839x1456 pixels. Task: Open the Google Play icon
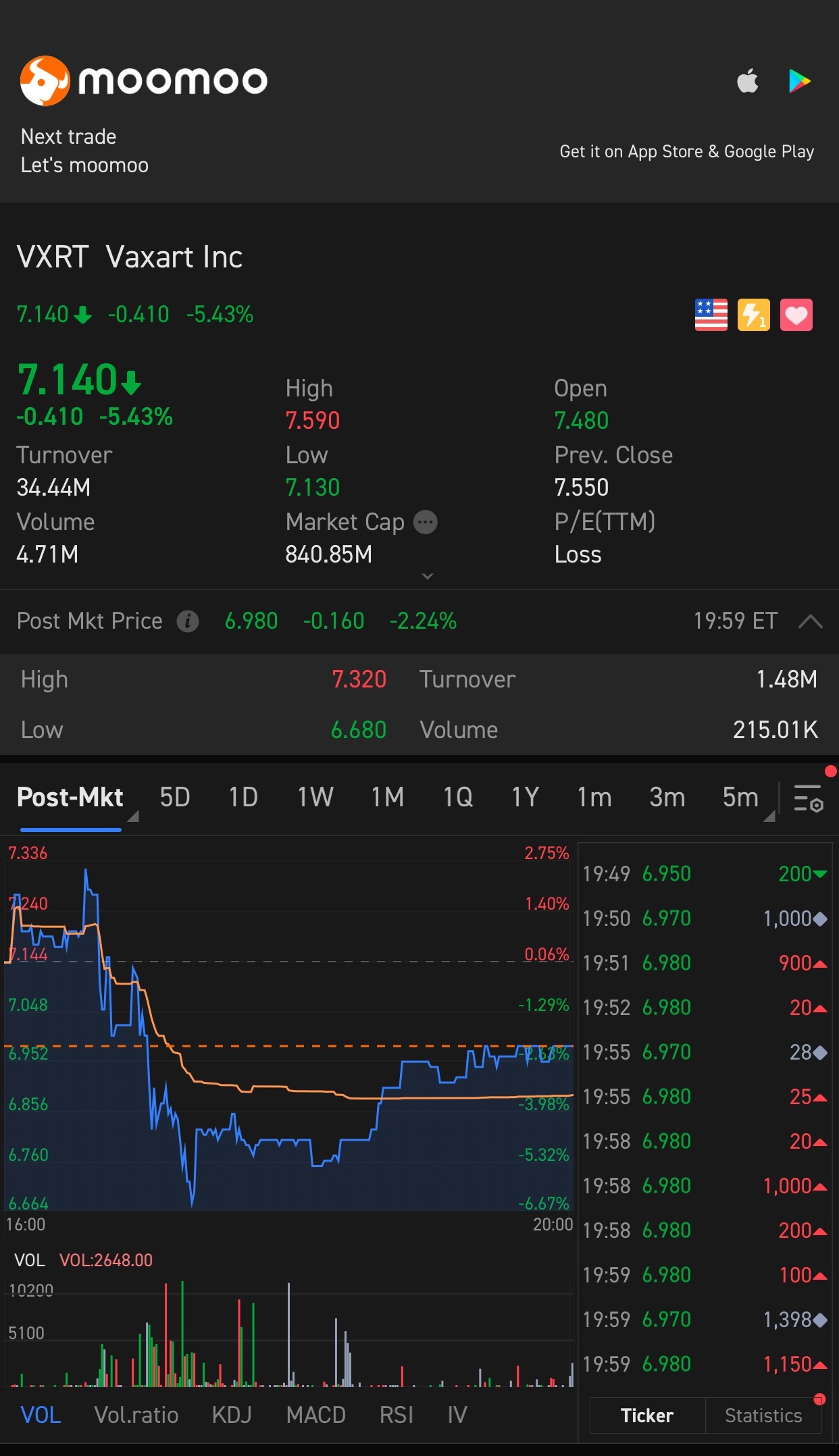pos(800,81)
